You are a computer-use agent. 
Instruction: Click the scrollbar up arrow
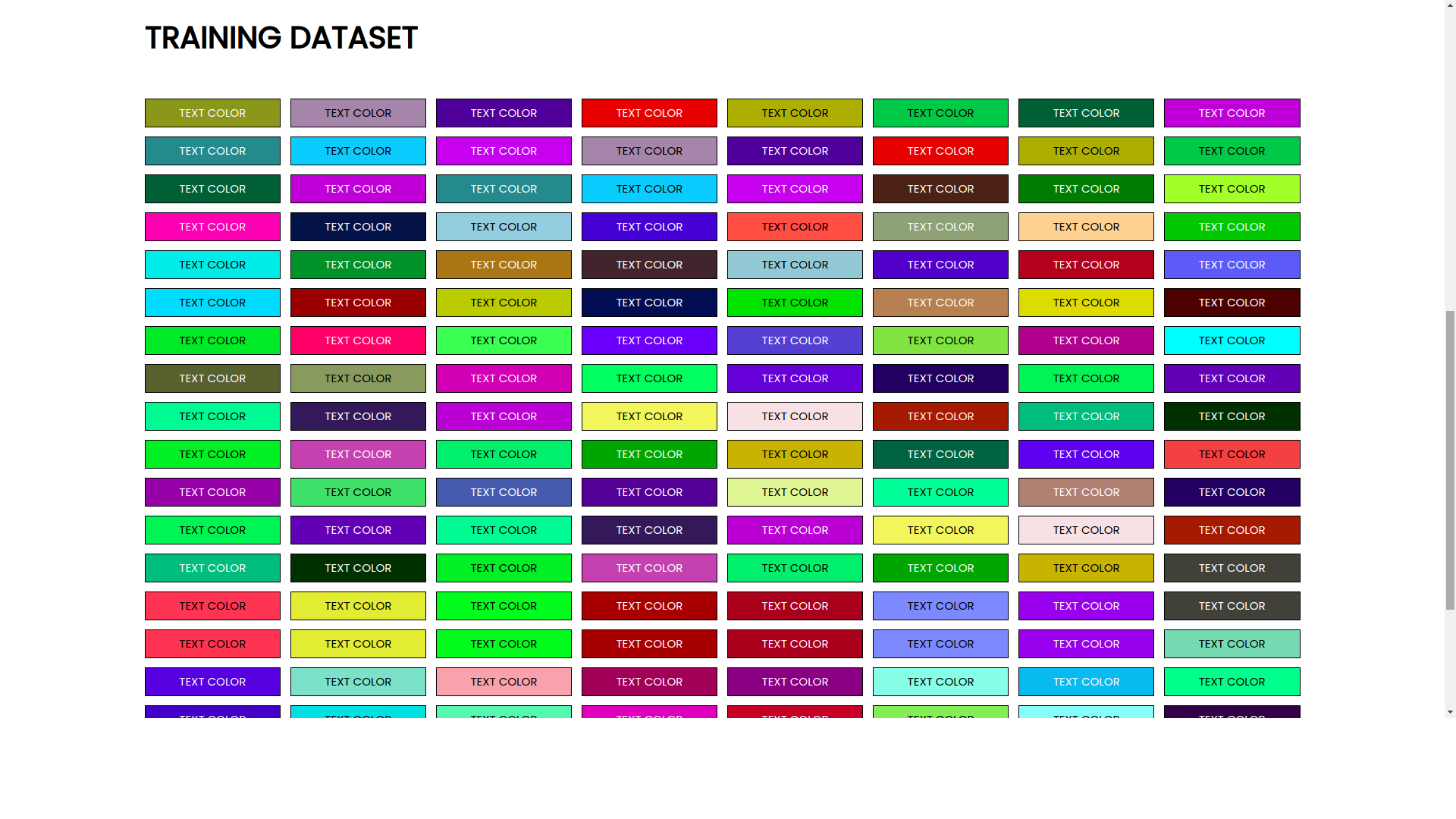(x=1450, y=6)
